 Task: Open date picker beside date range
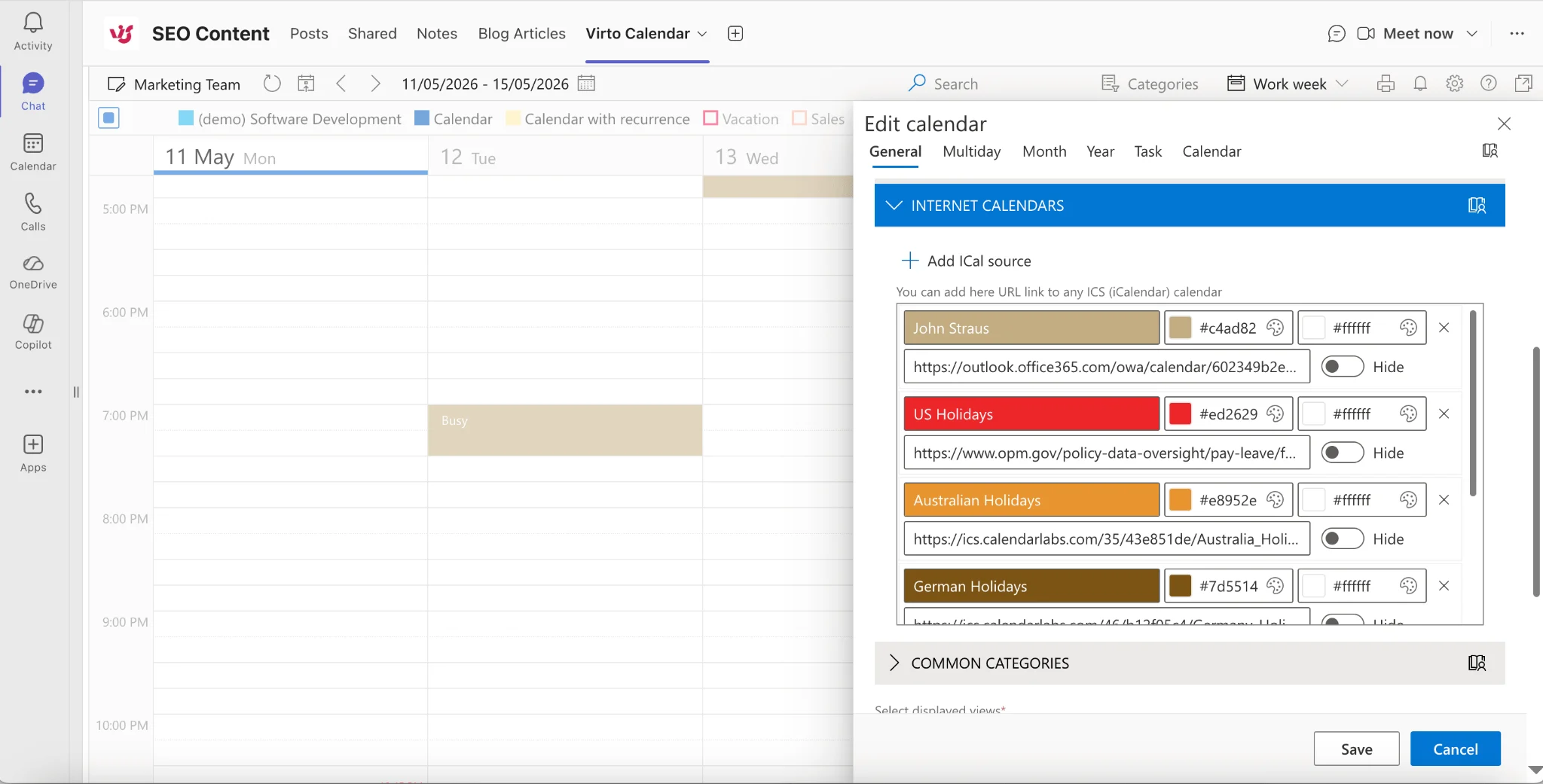586,84
